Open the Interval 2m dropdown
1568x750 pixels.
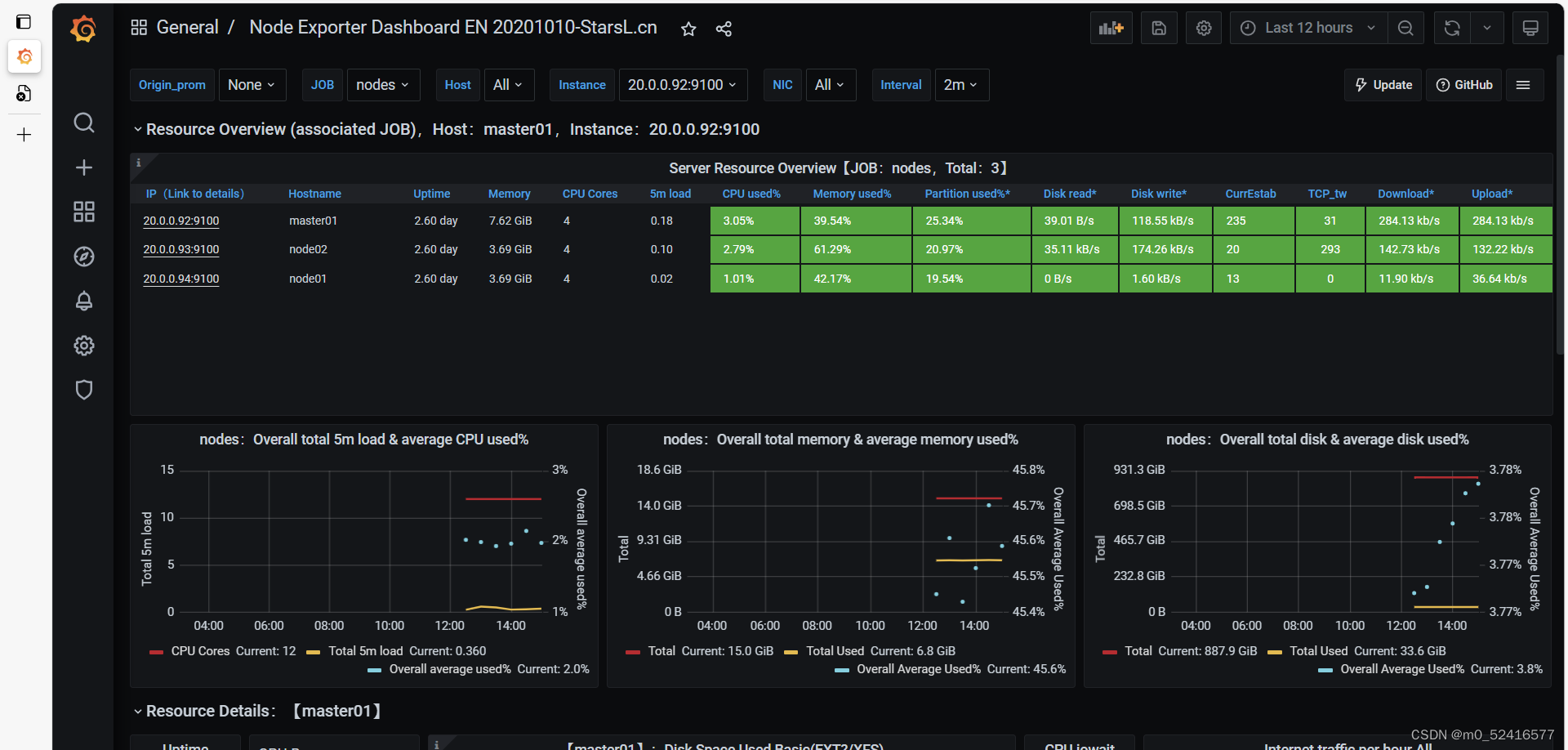coord(962,85)
